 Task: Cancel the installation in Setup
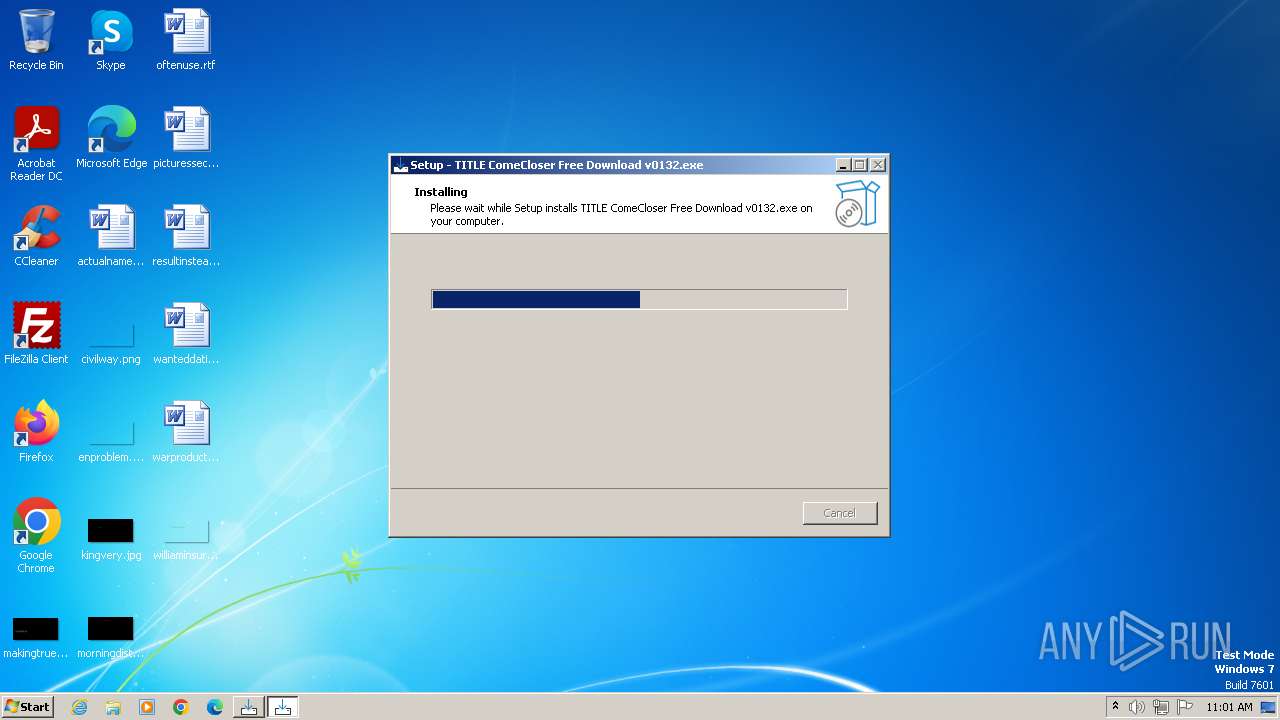(840, 513)
